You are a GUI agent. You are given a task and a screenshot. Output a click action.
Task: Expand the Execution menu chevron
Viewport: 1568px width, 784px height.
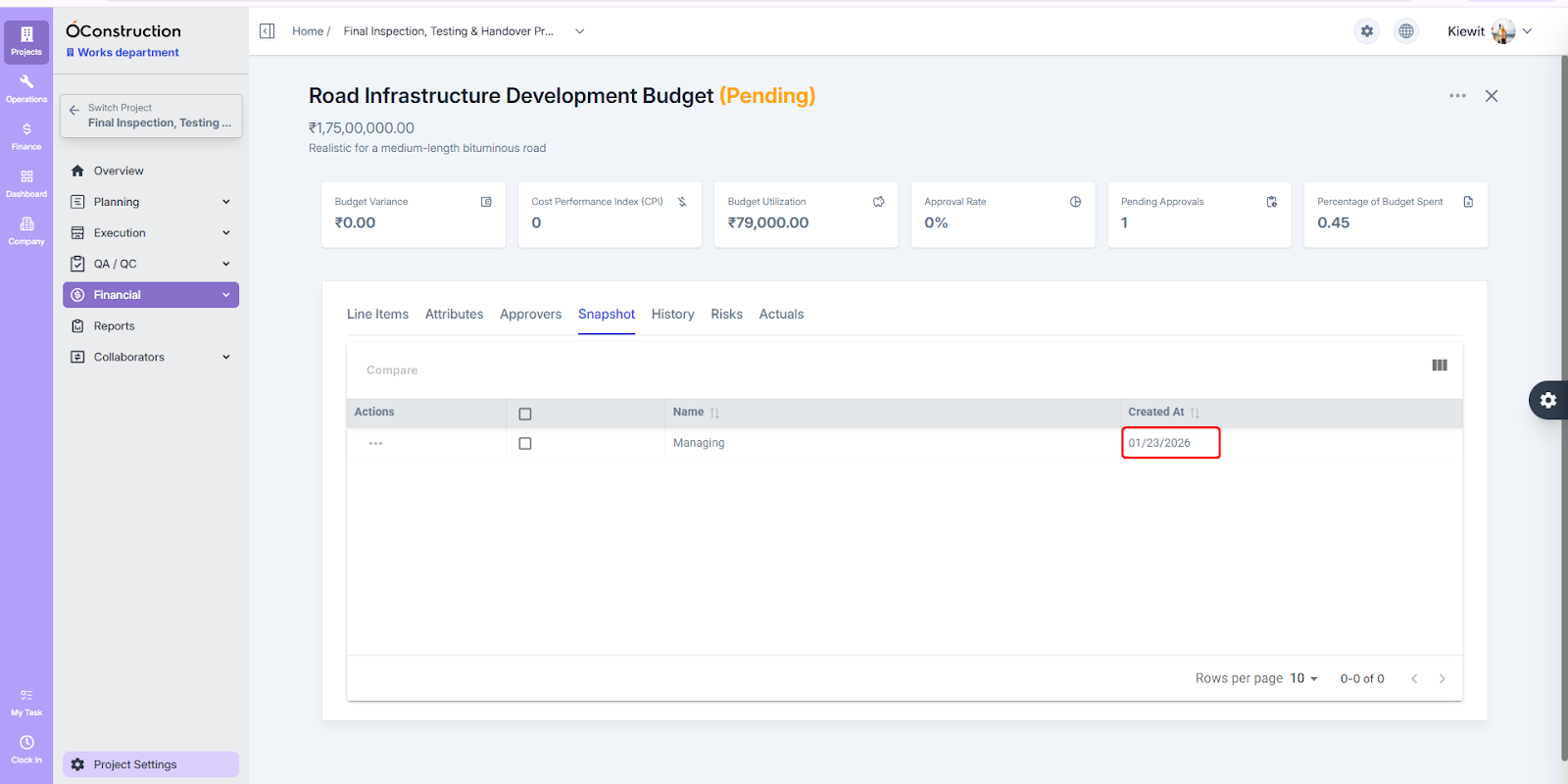point(226,233)
